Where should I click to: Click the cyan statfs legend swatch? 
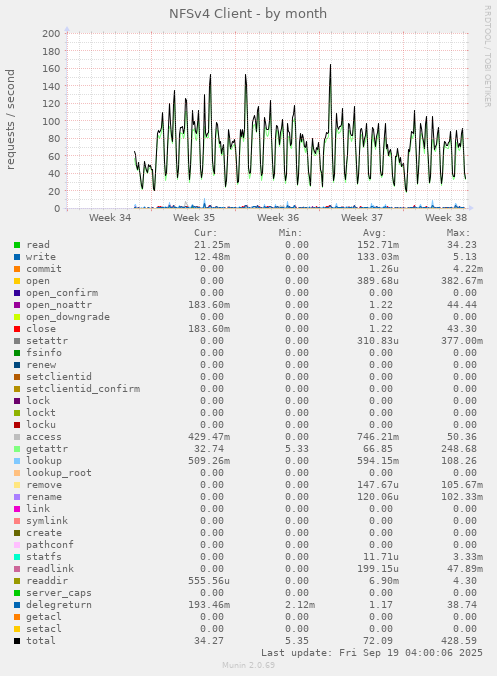point(17,557)
